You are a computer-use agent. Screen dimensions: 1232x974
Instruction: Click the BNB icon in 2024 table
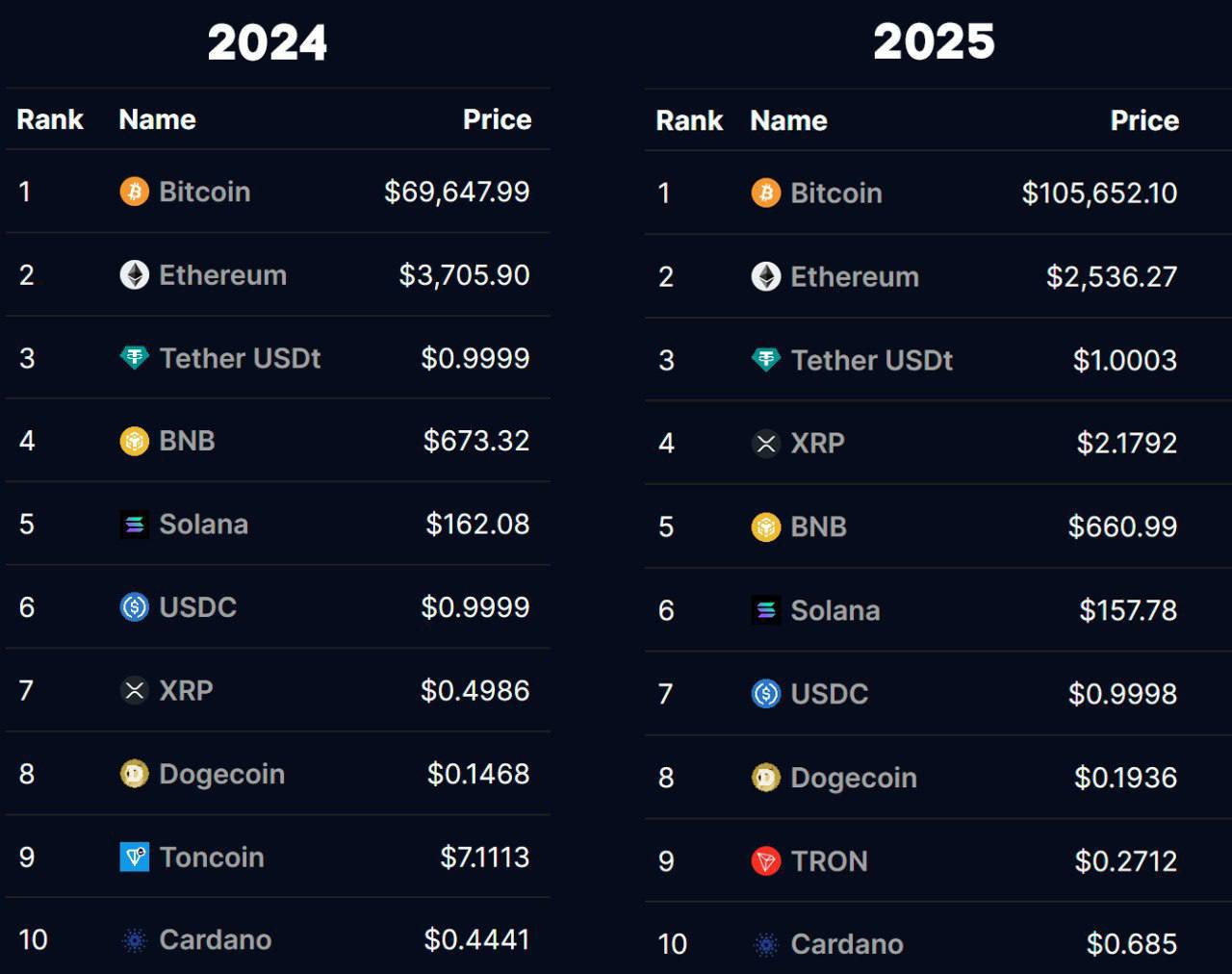pos(135,441)
